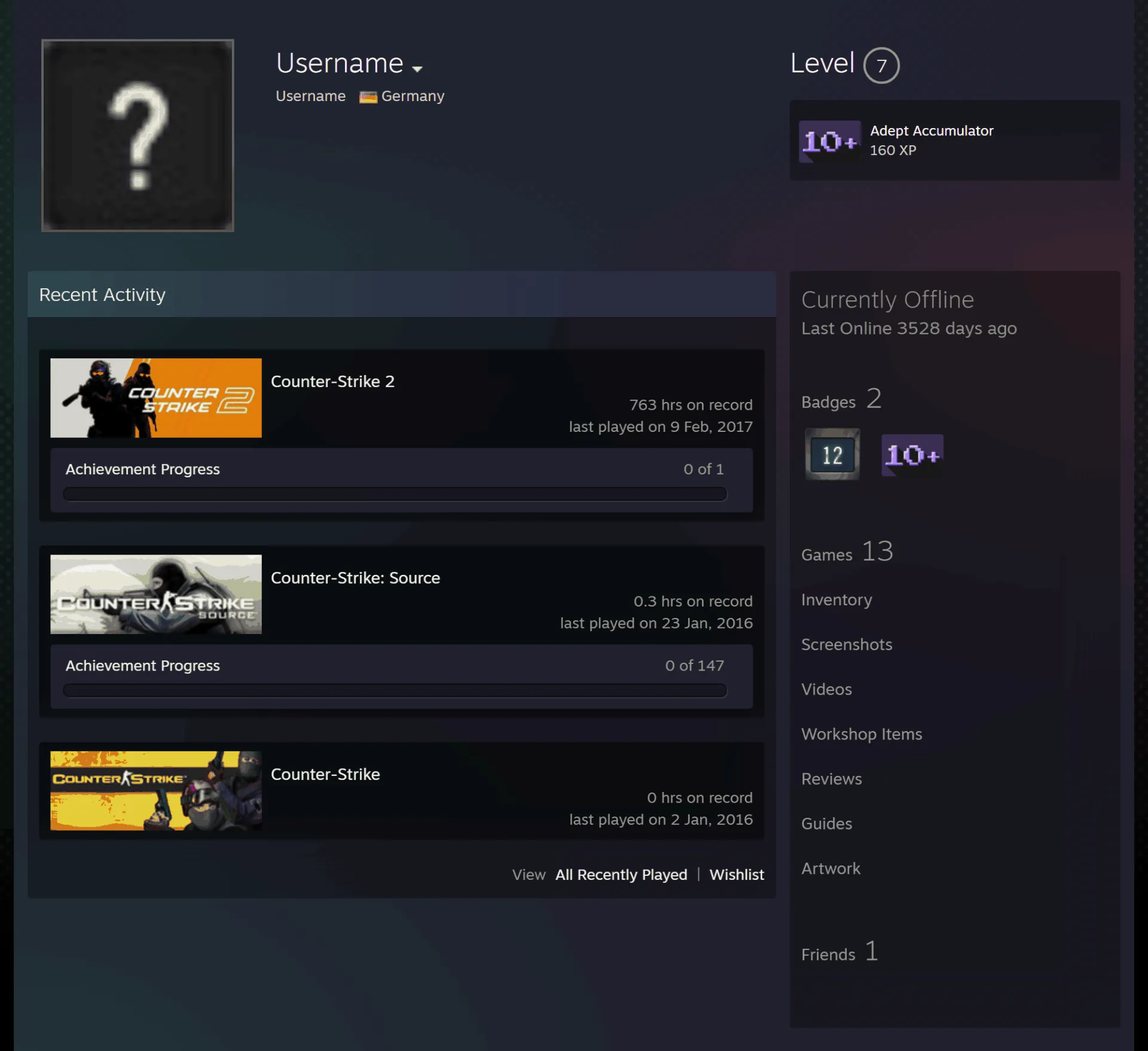Click the Counter-Strike: Source achievement progress bar
Image resolution: width=1148 pixels, height=1051 pixels.
tap(395, 690)
